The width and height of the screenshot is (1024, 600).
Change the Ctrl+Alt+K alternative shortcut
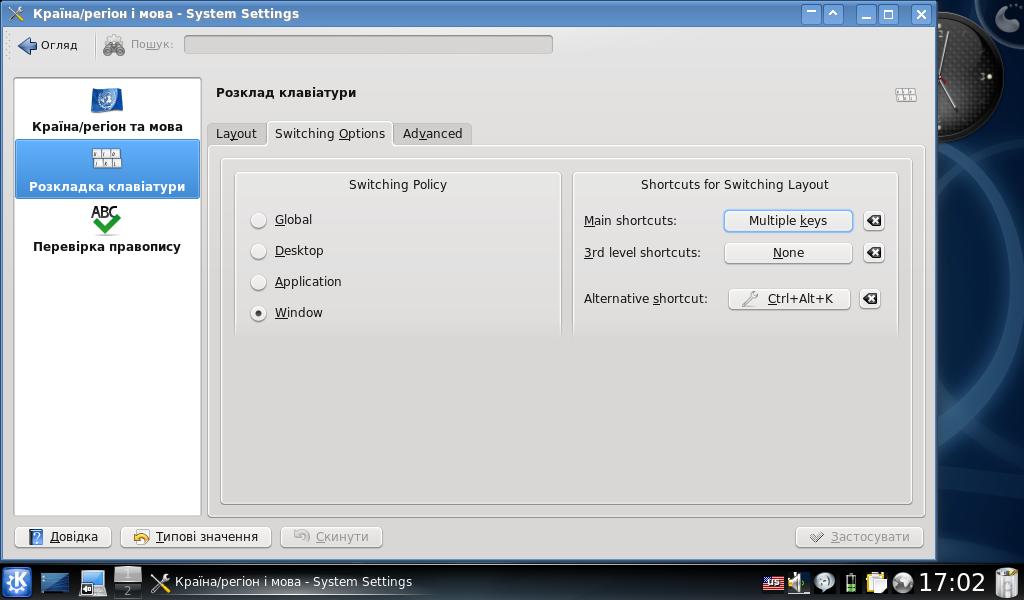[x=789, y=299]
